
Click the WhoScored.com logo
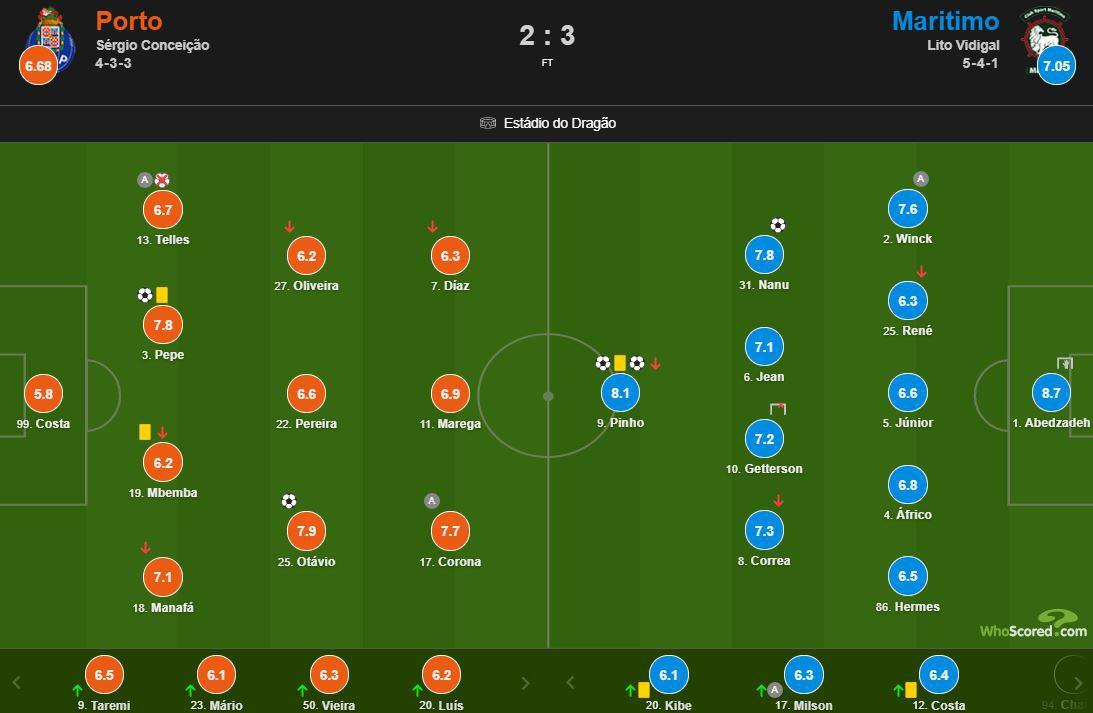[x=1034, y=625]
